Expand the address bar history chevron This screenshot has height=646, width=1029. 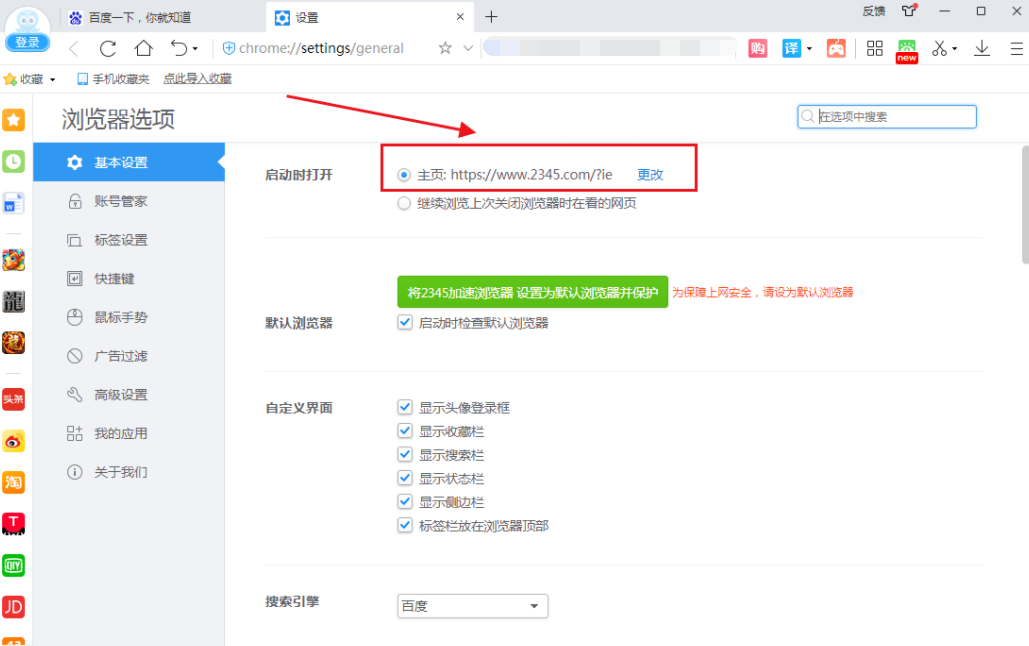click(468, 48)
